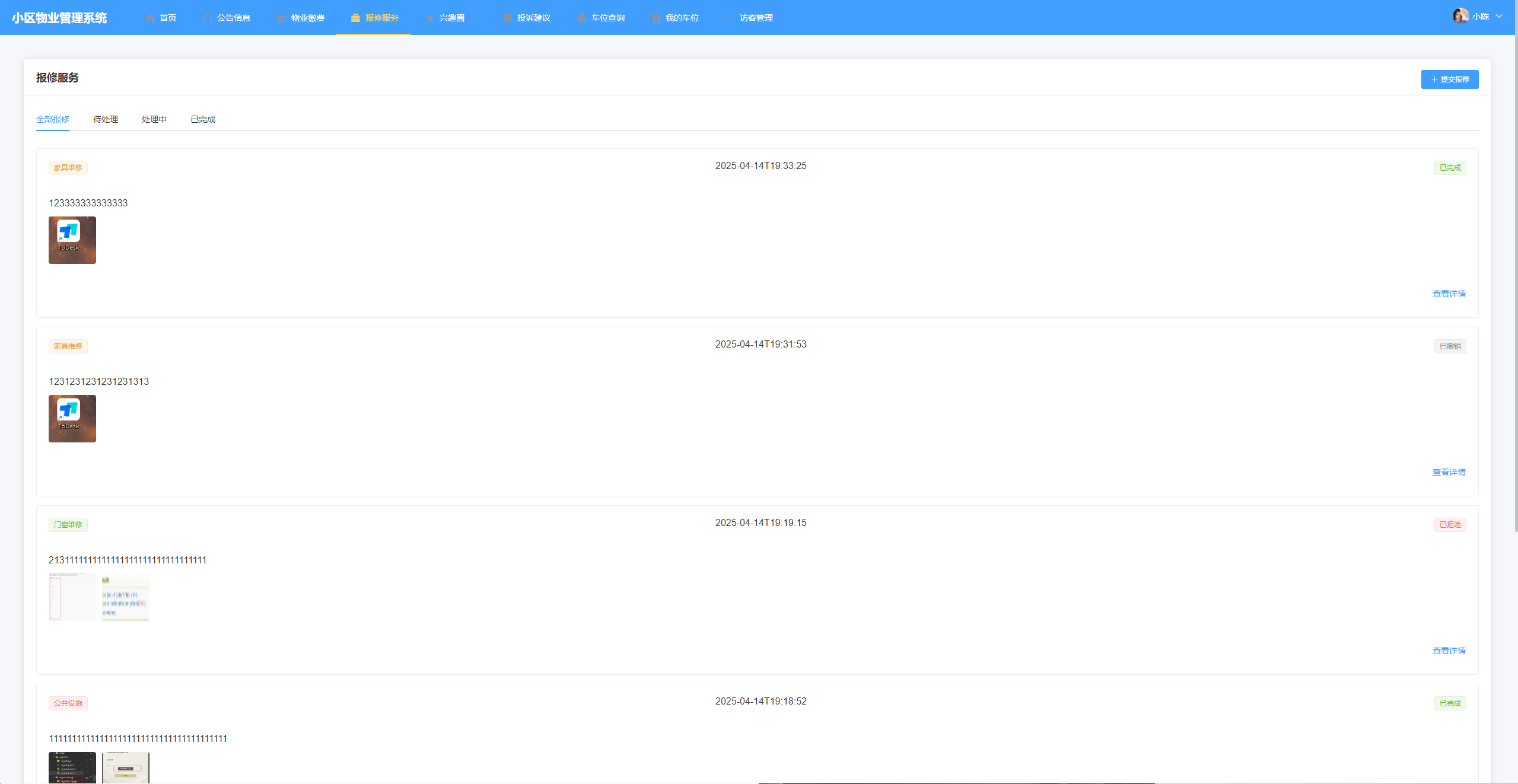1518x784 pixels.
Task: Switch to the 待处理 tab
Action: tap(106, 119)
